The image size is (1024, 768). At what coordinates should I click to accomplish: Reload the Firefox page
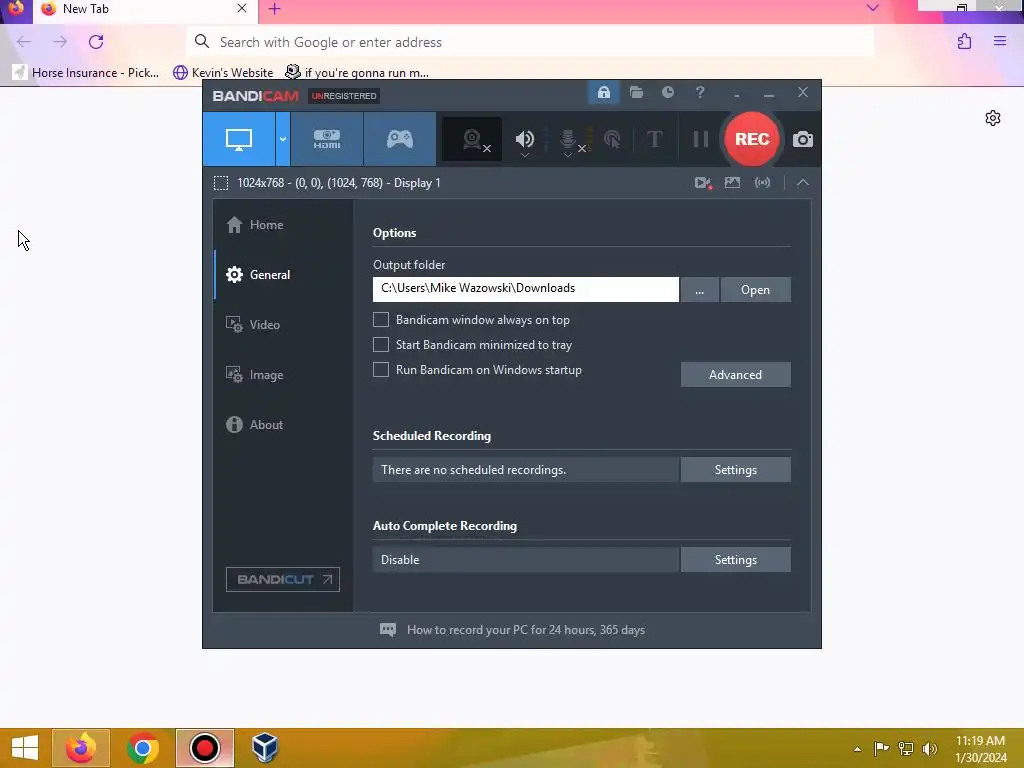pos(96,42)
